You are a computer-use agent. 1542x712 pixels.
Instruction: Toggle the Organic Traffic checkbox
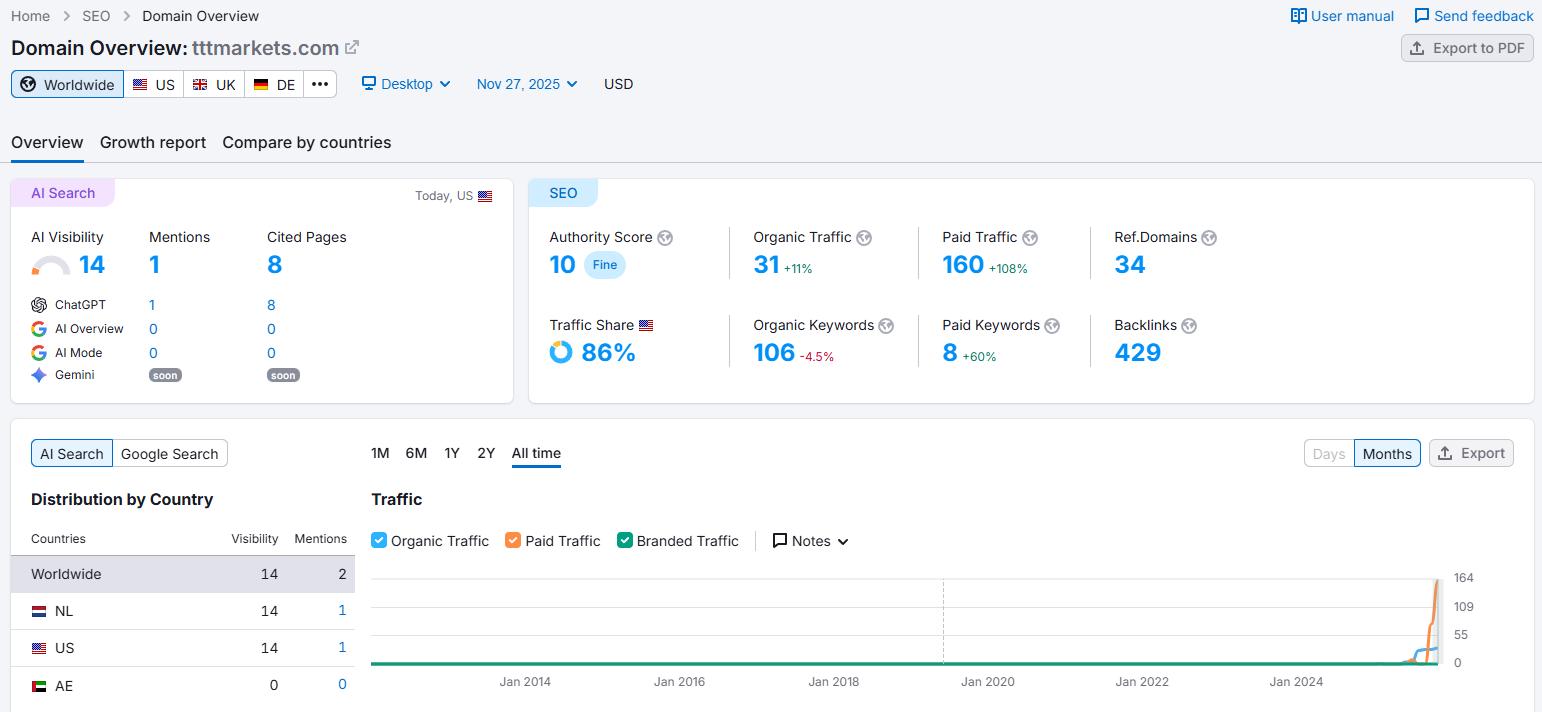click(379, 540)
